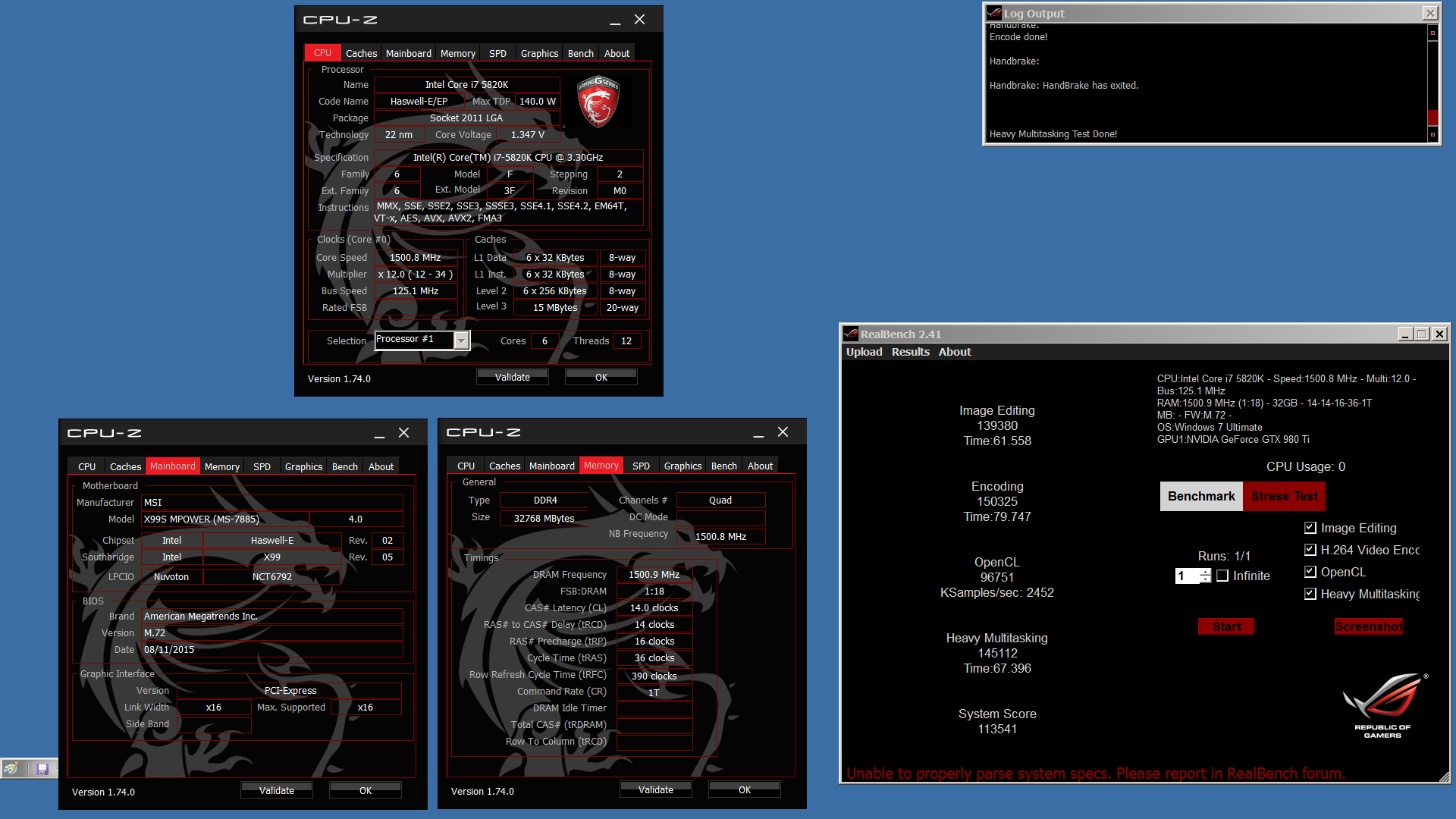
Task: Click 'Heavy Multitasking Test Done!' log line
Action: [1053, 134]
